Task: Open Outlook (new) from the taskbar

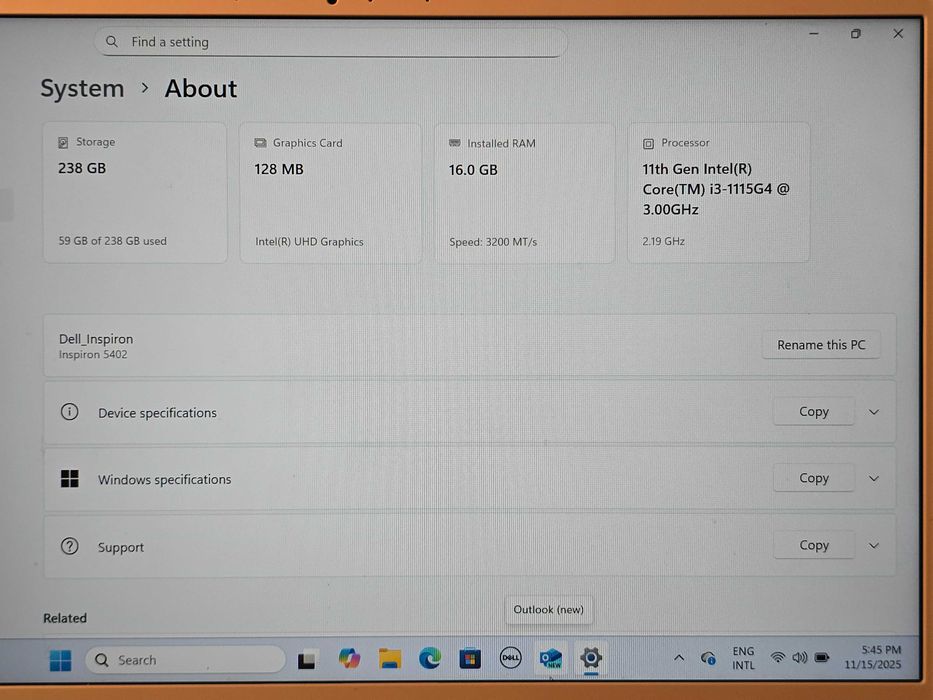Action: click(x=550, y=658)
